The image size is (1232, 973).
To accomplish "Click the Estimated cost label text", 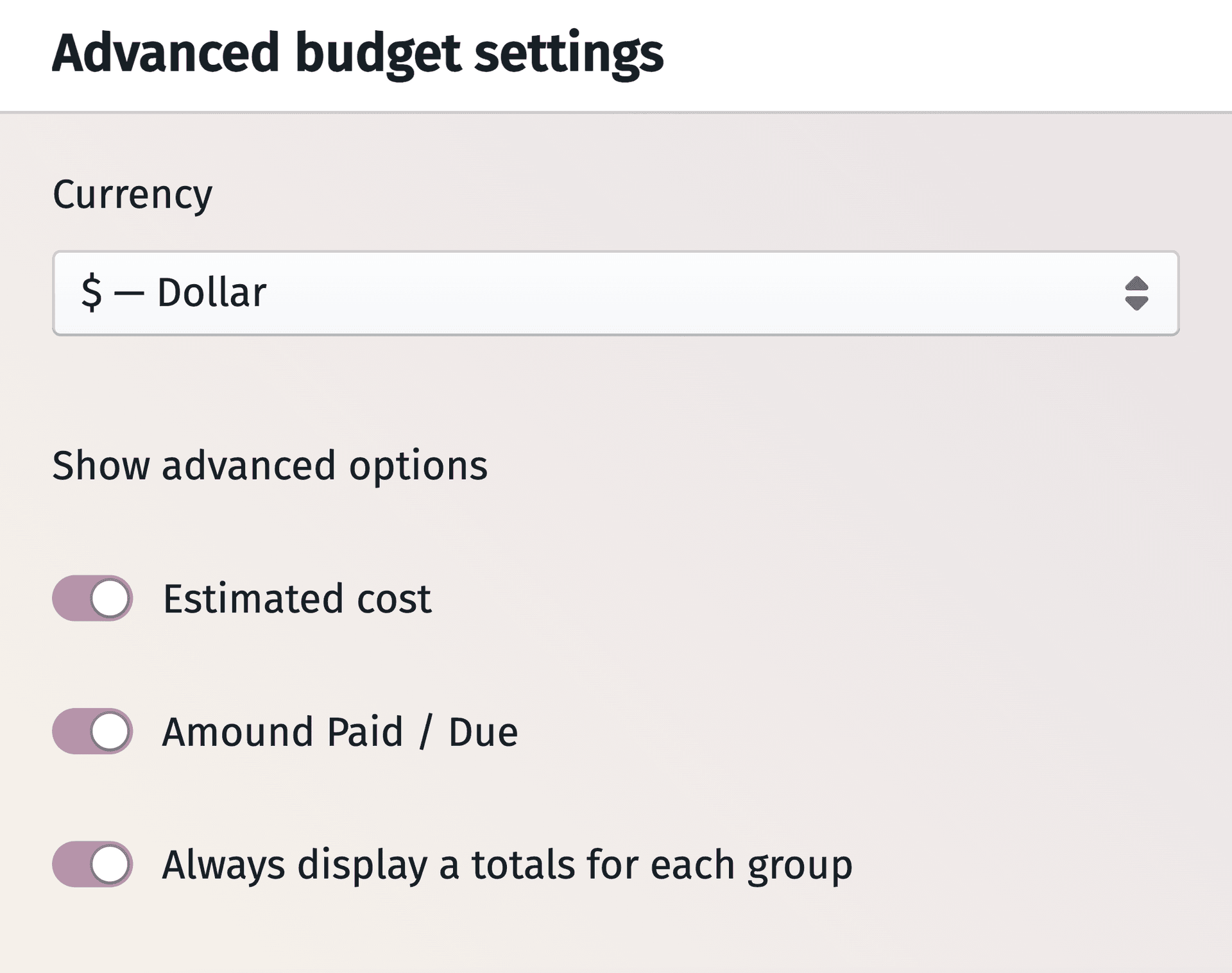I will tap(297, 598).
